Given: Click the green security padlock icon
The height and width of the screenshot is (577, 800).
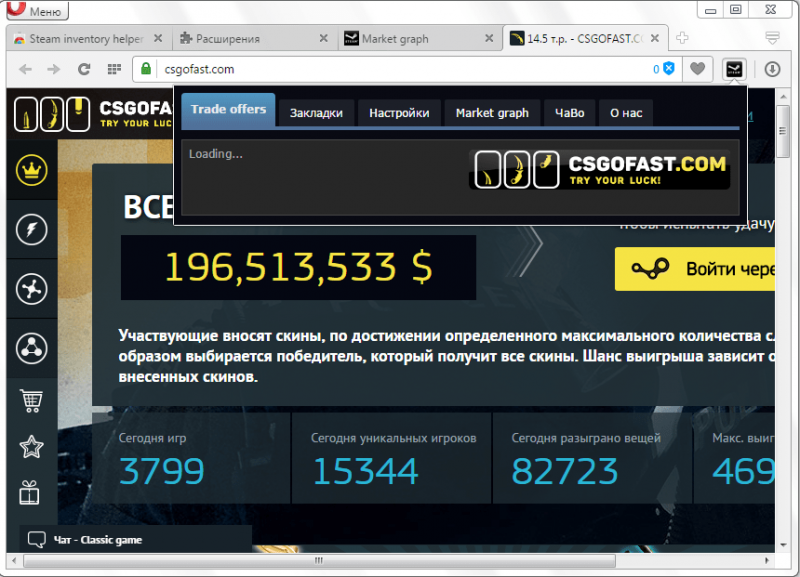Looking at the screenshot, I should click(146, 69).
